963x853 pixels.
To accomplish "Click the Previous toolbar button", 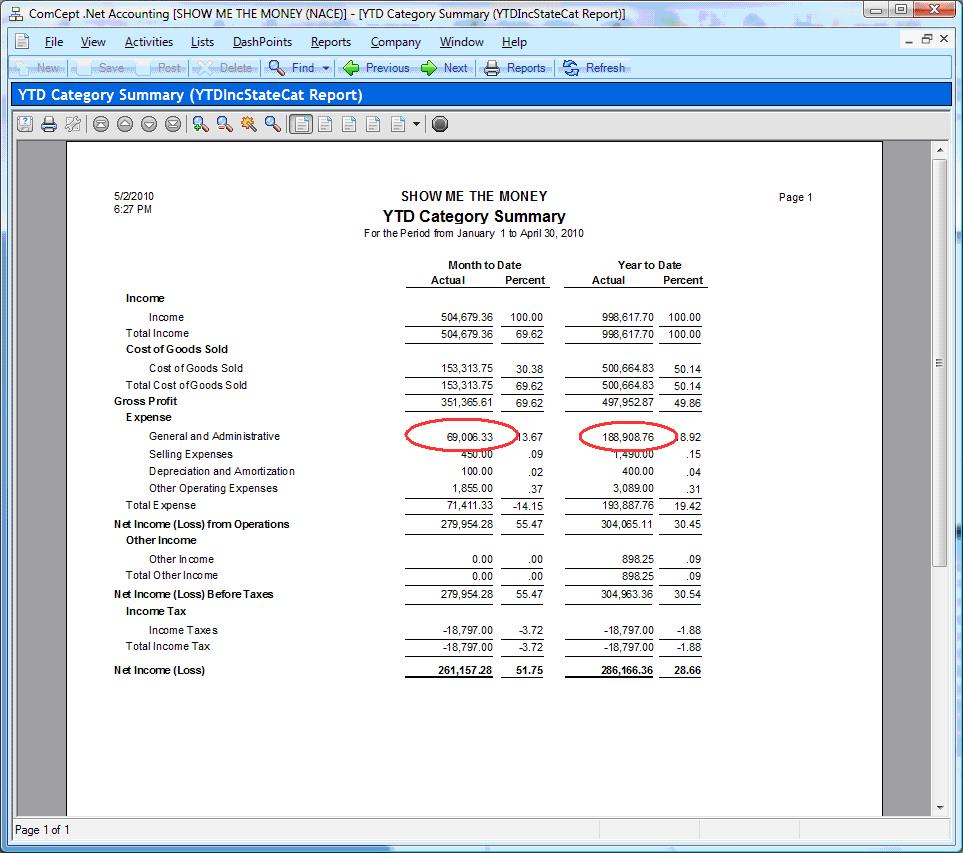I will 376,68.
